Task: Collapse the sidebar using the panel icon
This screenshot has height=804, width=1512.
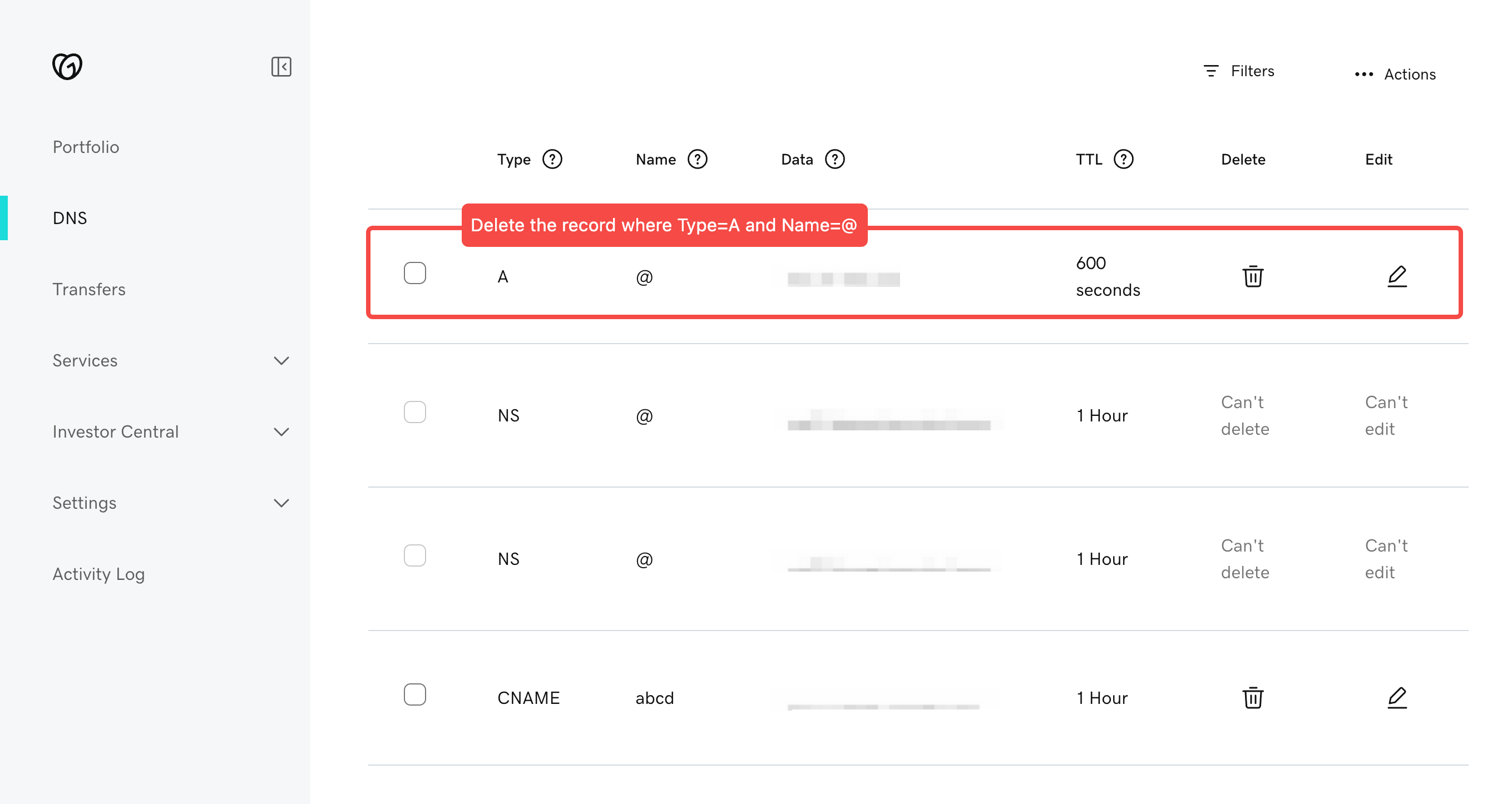Action: pyautogui.click(x=281, y=66)
